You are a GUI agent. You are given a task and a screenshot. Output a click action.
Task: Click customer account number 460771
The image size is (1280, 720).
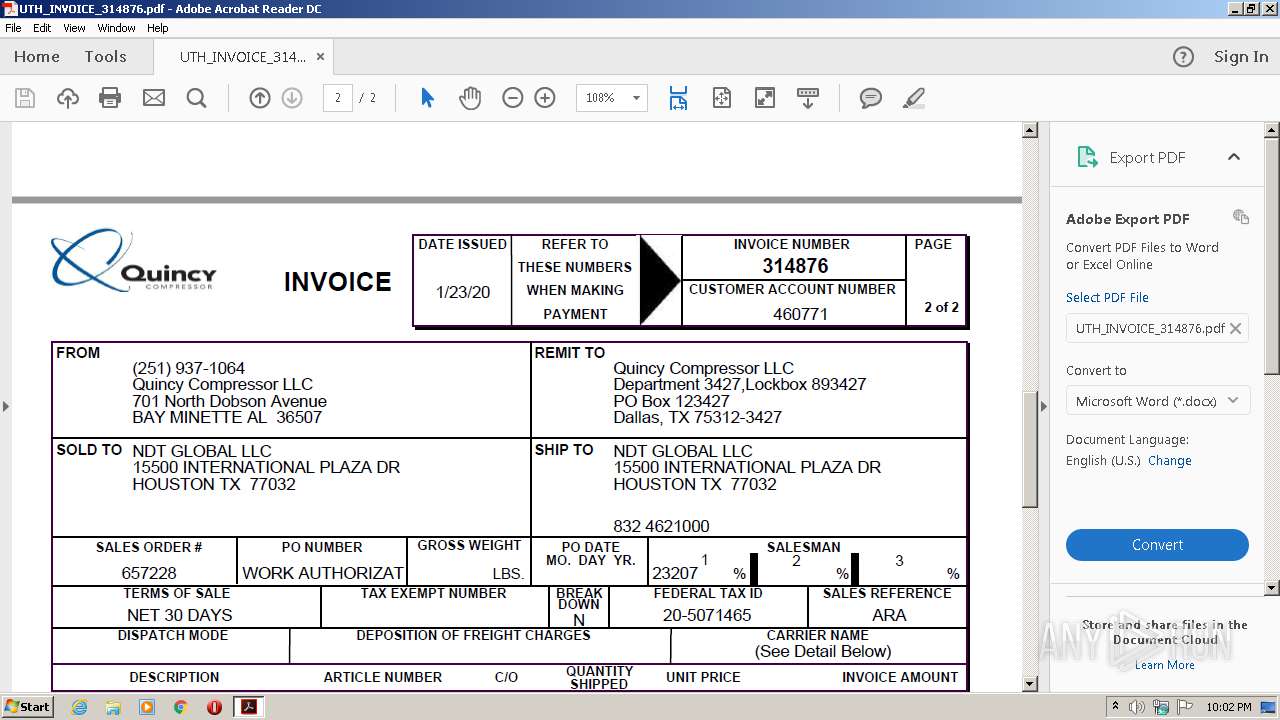800,314
